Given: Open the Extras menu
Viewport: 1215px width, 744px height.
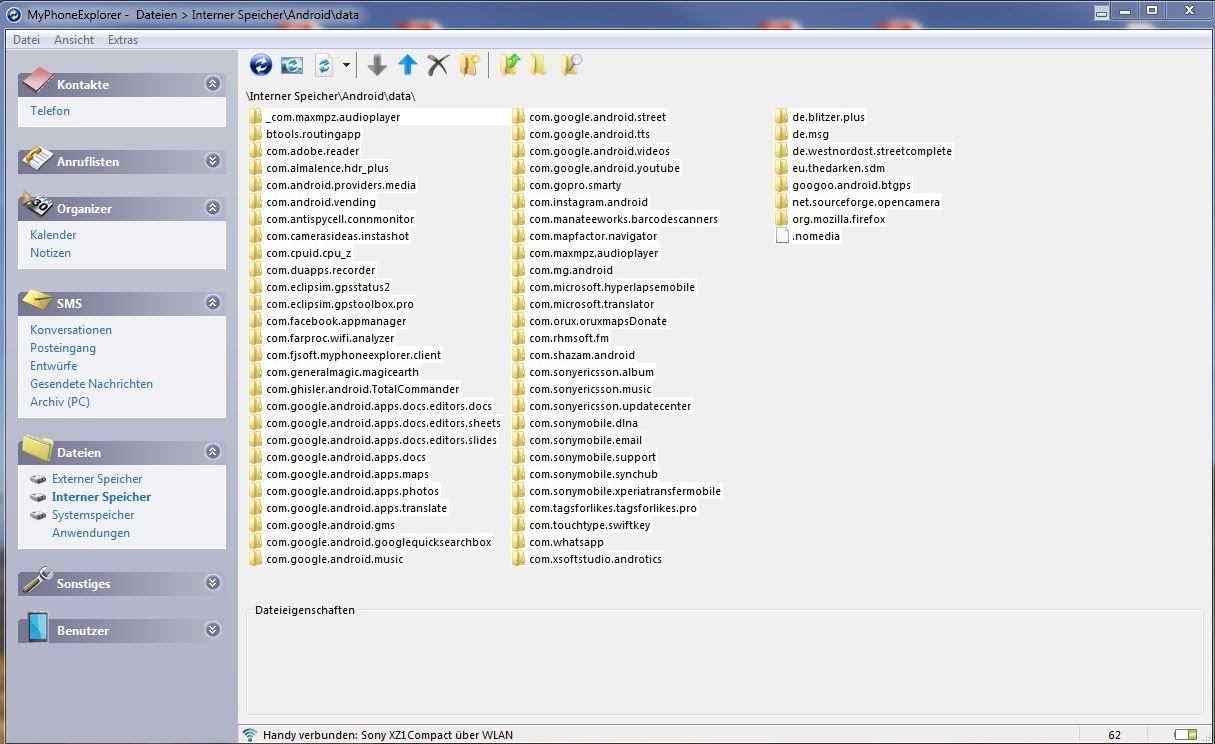Looking at the screenshot, I should (123, 40).
